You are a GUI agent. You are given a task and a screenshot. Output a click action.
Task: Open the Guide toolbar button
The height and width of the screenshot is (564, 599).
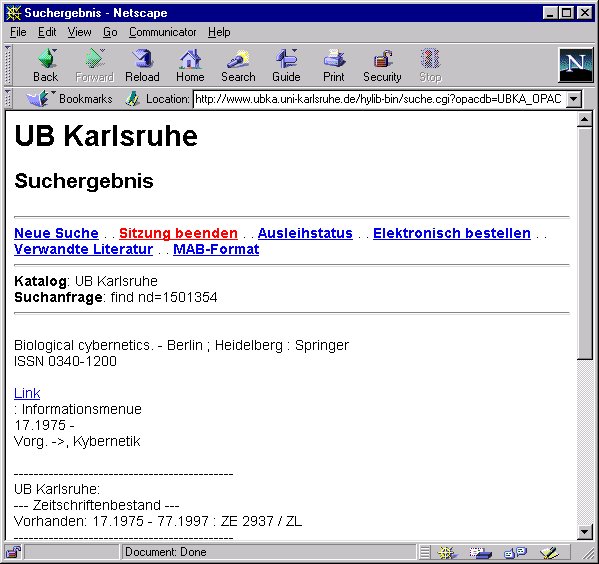(286, 65)
